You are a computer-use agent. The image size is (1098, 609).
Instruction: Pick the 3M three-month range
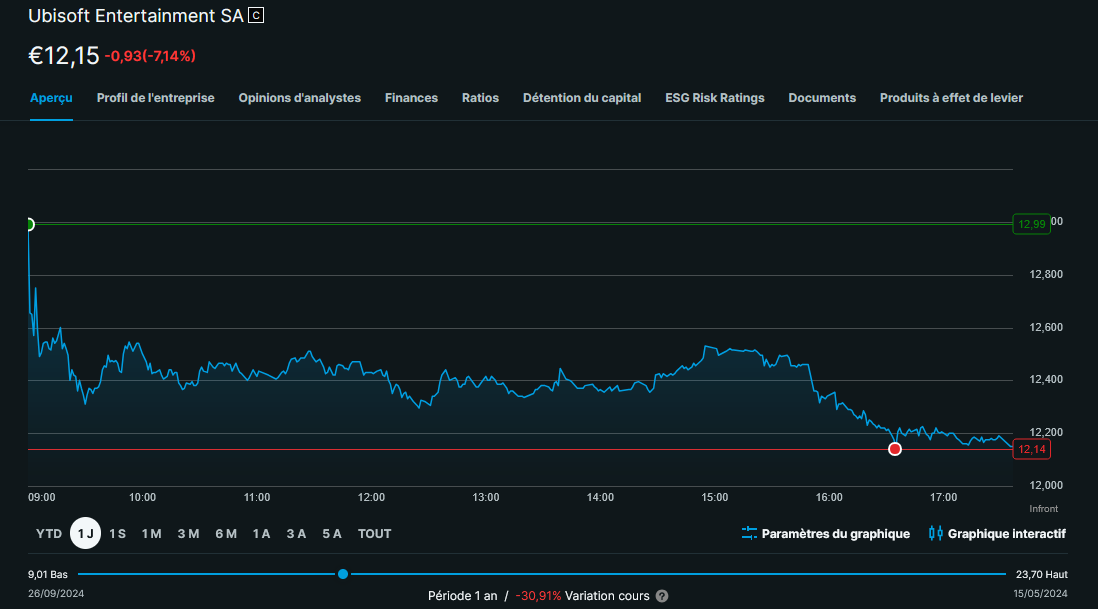[x=188, y=533]
